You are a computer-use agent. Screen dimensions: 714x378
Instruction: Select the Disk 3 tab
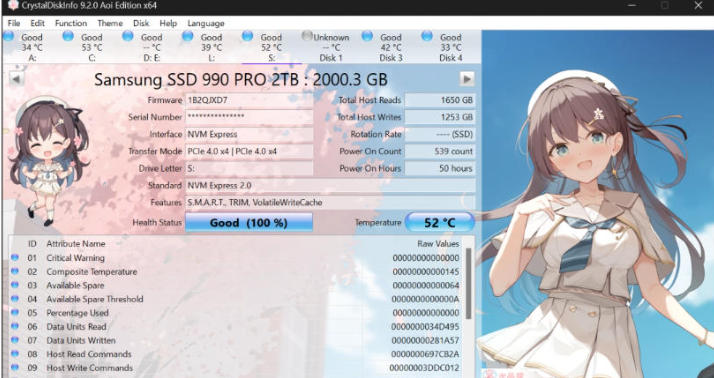click(x=391, y=47)
